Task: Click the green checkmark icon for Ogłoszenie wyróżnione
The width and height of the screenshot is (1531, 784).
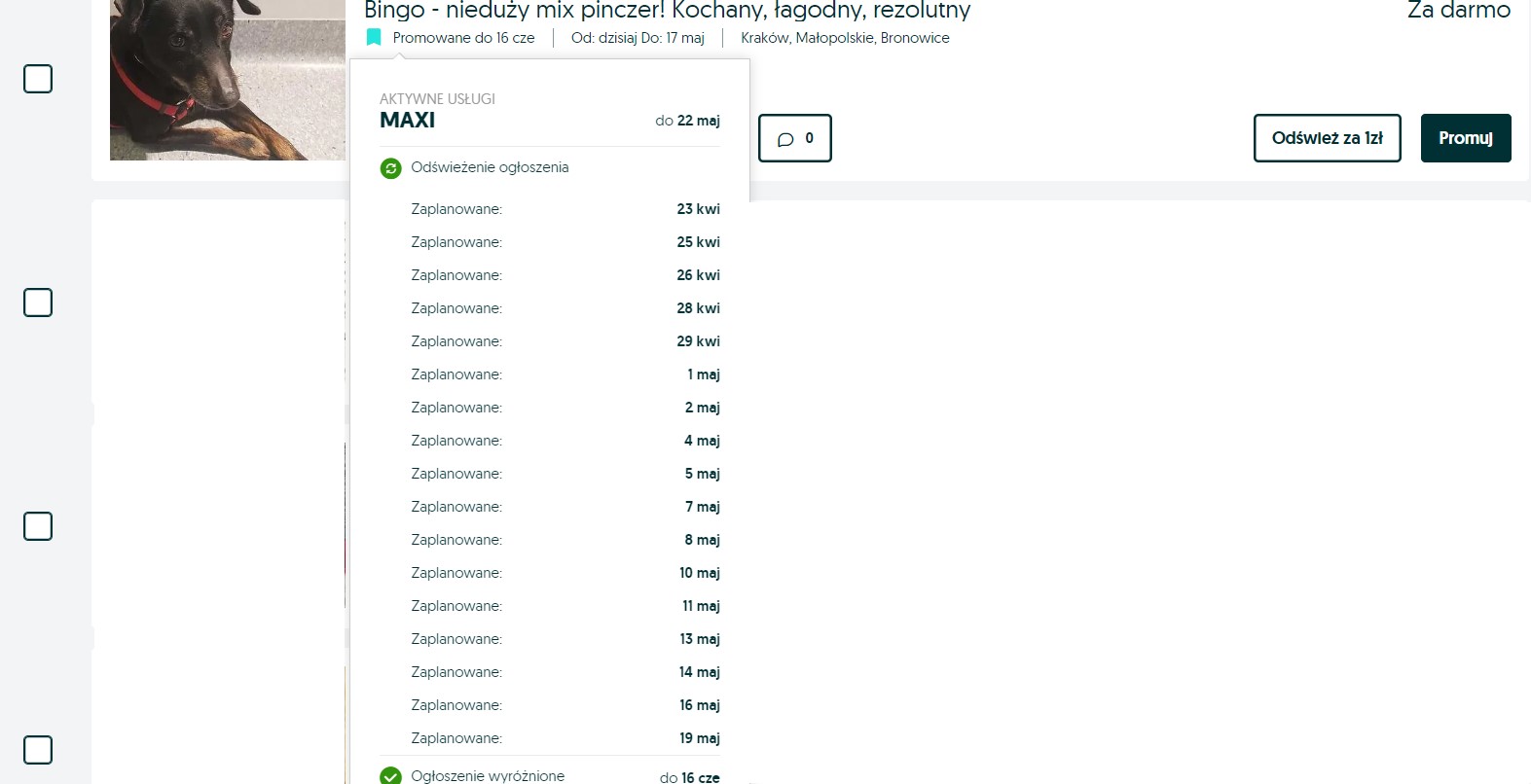Action: [390, 775]
